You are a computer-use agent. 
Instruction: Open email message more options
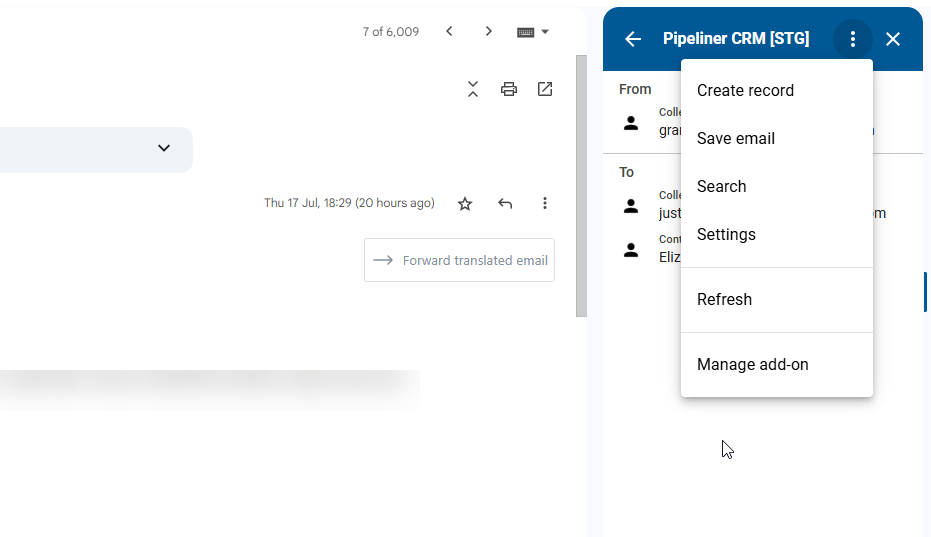pos(544,203)
